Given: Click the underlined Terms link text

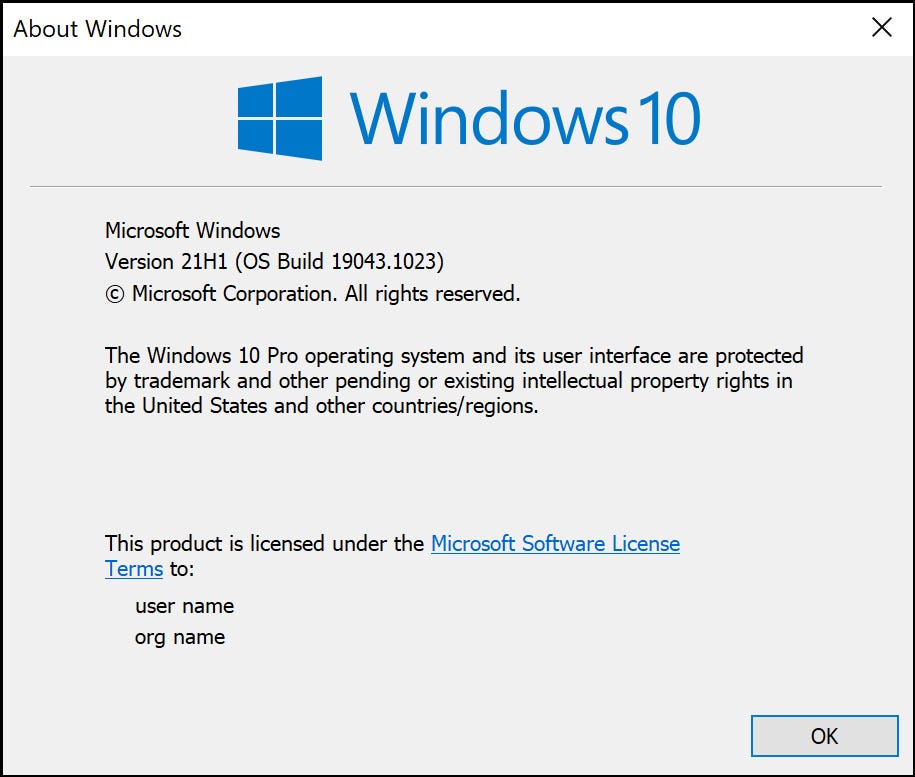Looking at the screenshot, I should pos(134,568).
